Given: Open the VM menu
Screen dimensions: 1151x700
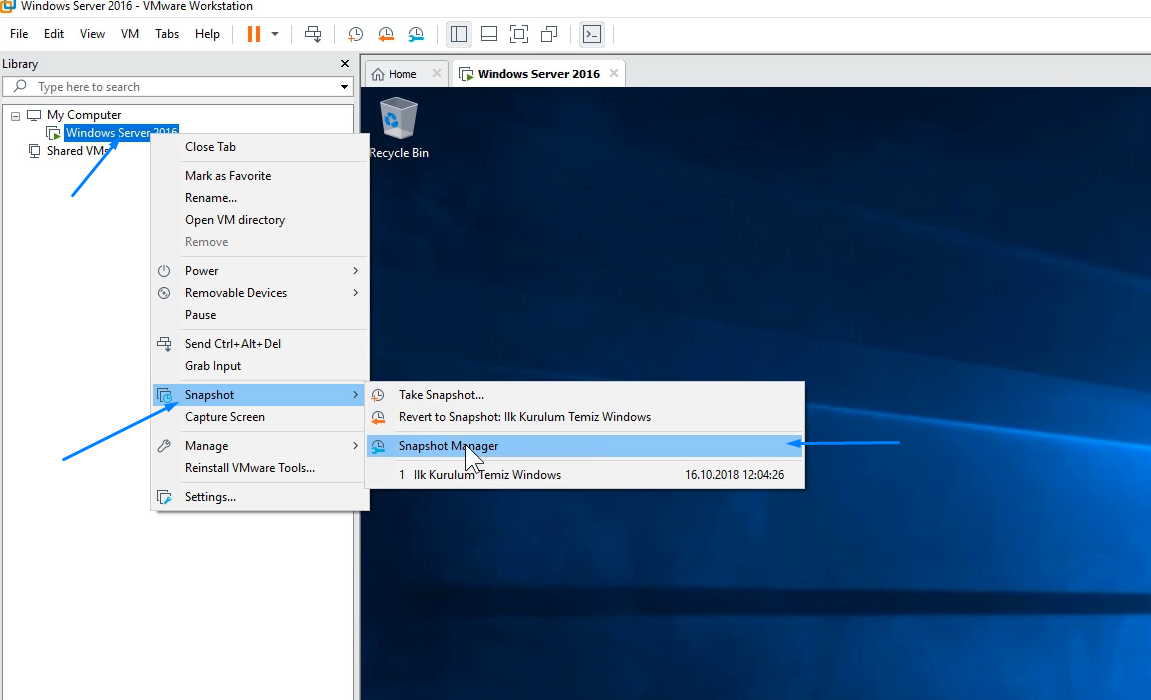Looking at the screenshot, I should pos(130,34).
